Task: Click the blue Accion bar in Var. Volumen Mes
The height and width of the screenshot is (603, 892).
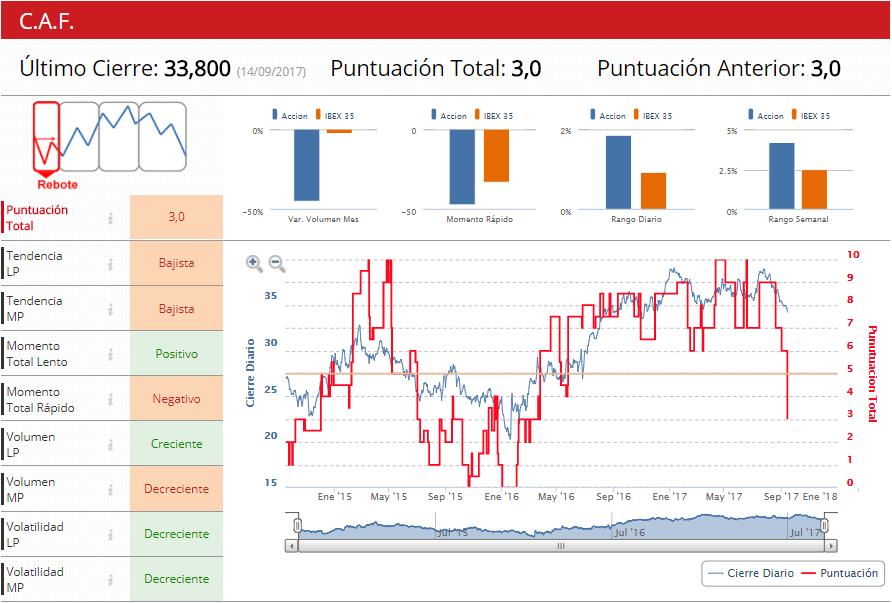Action: pyautogui.click(x=307, y=166)
